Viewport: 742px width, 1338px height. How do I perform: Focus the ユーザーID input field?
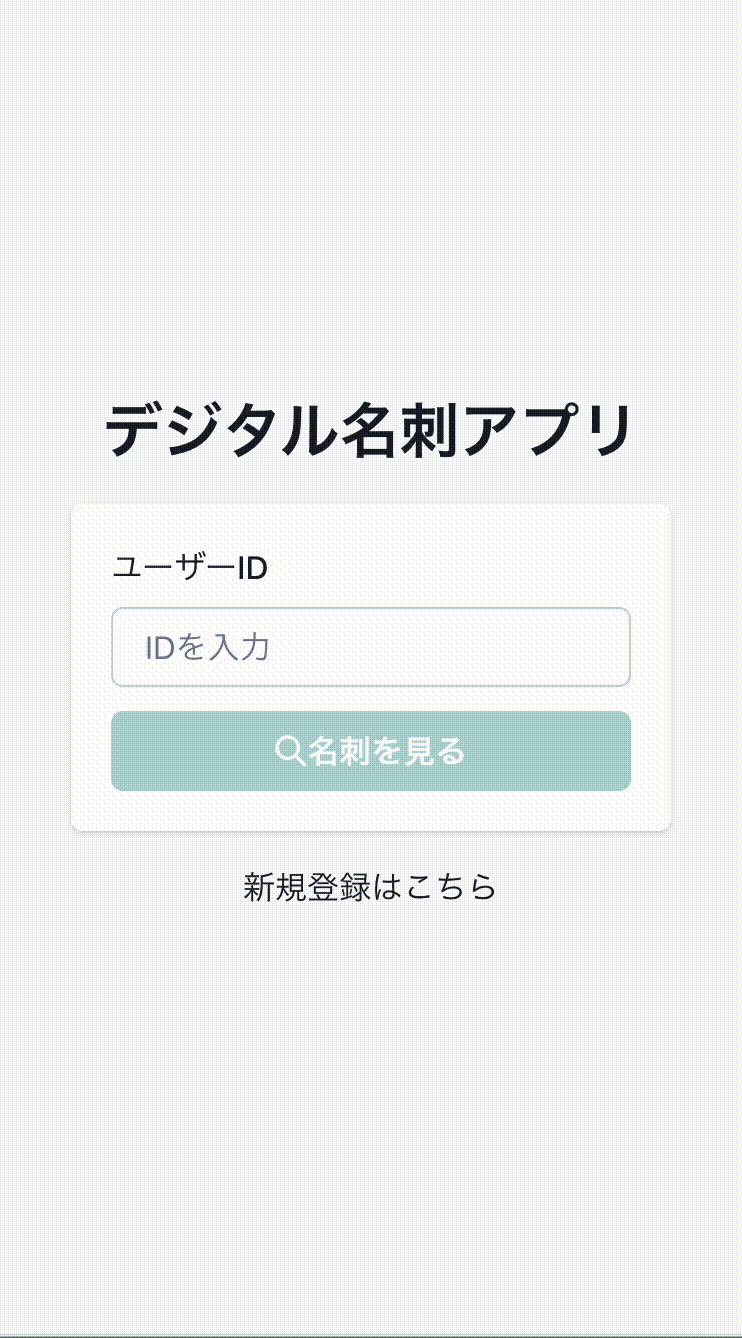coord(371,647)
